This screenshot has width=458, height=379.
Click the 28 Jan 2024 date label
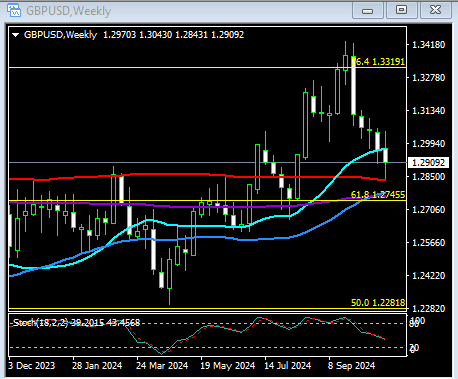point(97,366)
